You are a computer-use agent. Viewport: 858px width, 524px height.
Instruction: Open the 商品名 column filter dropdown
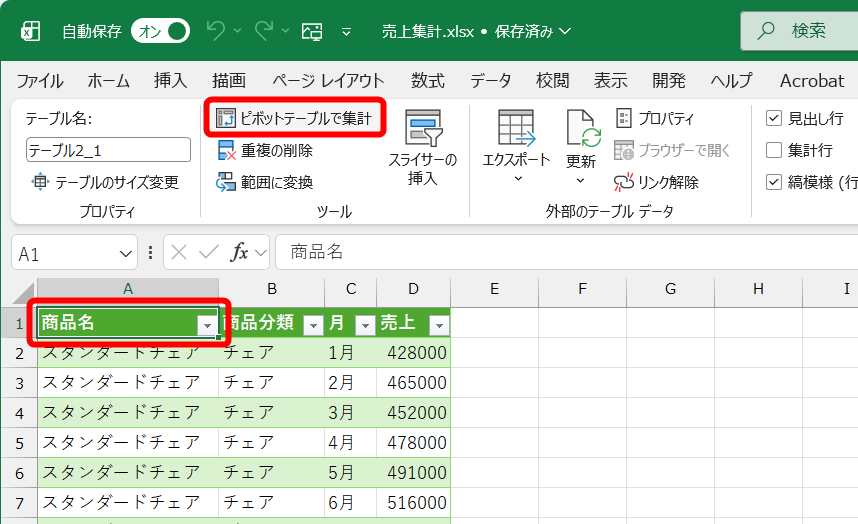click(x=207, y=325)
